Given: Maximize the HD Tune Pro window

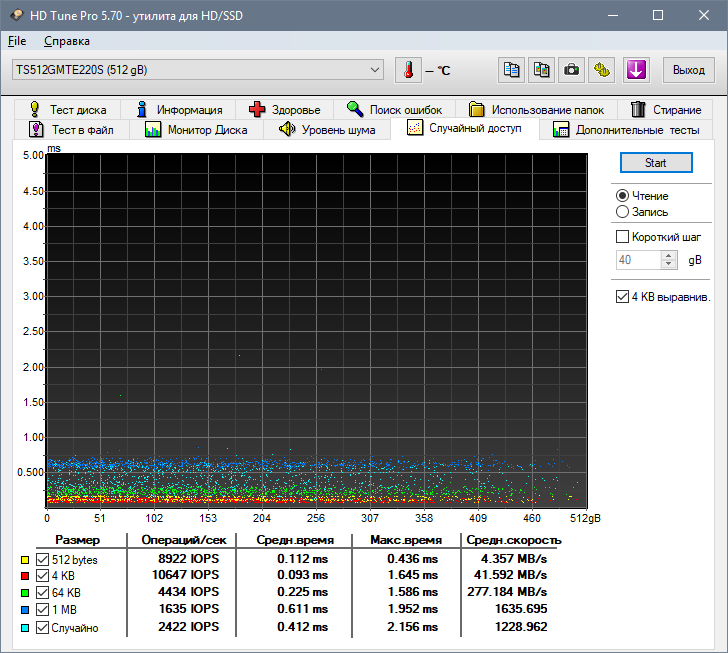Looking at the screenshot, I should (658, 15).
